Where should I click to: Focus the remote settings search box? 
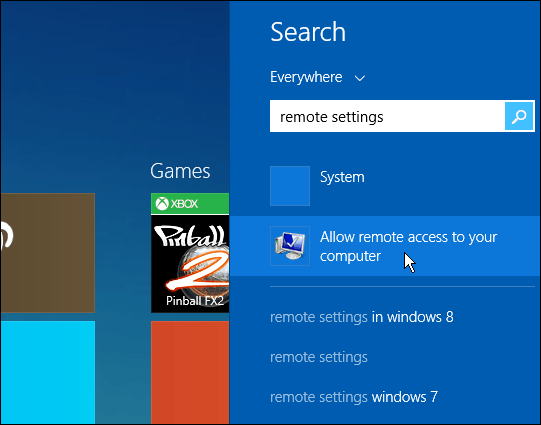[387, 116]
